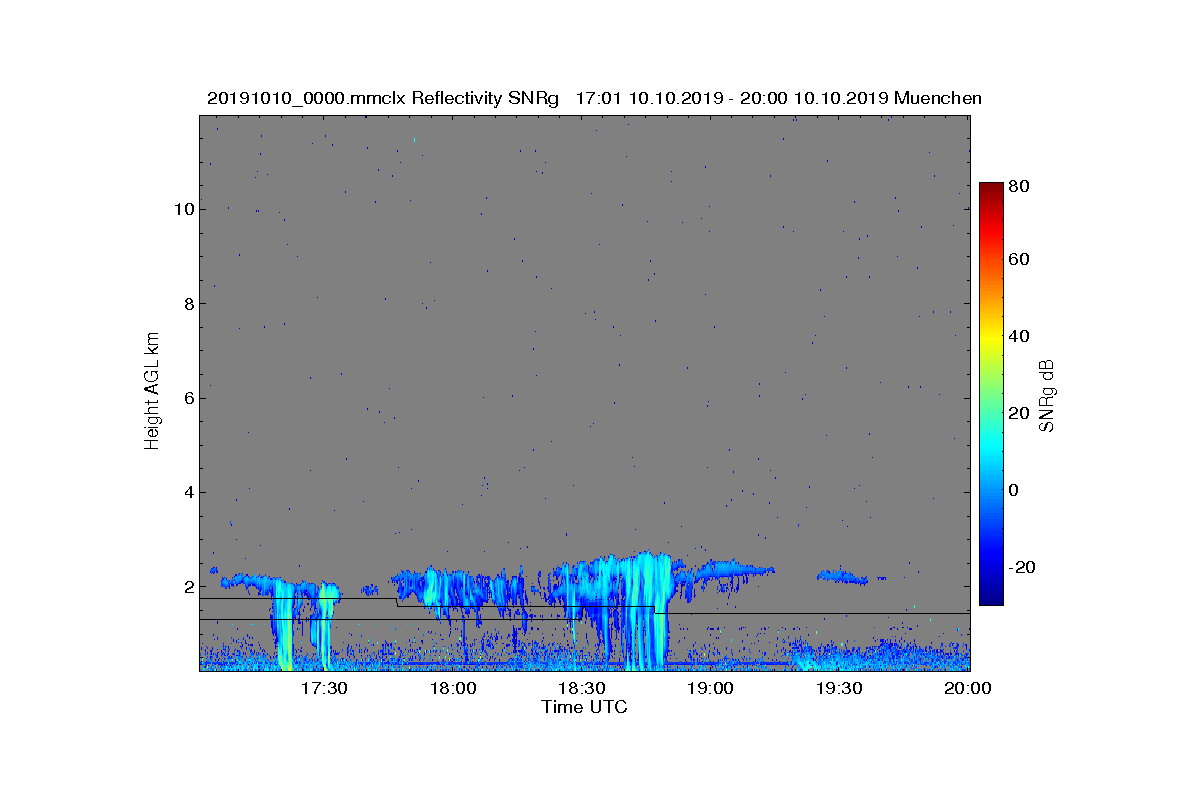Click the height tick label 10

(x=182, y=209)
